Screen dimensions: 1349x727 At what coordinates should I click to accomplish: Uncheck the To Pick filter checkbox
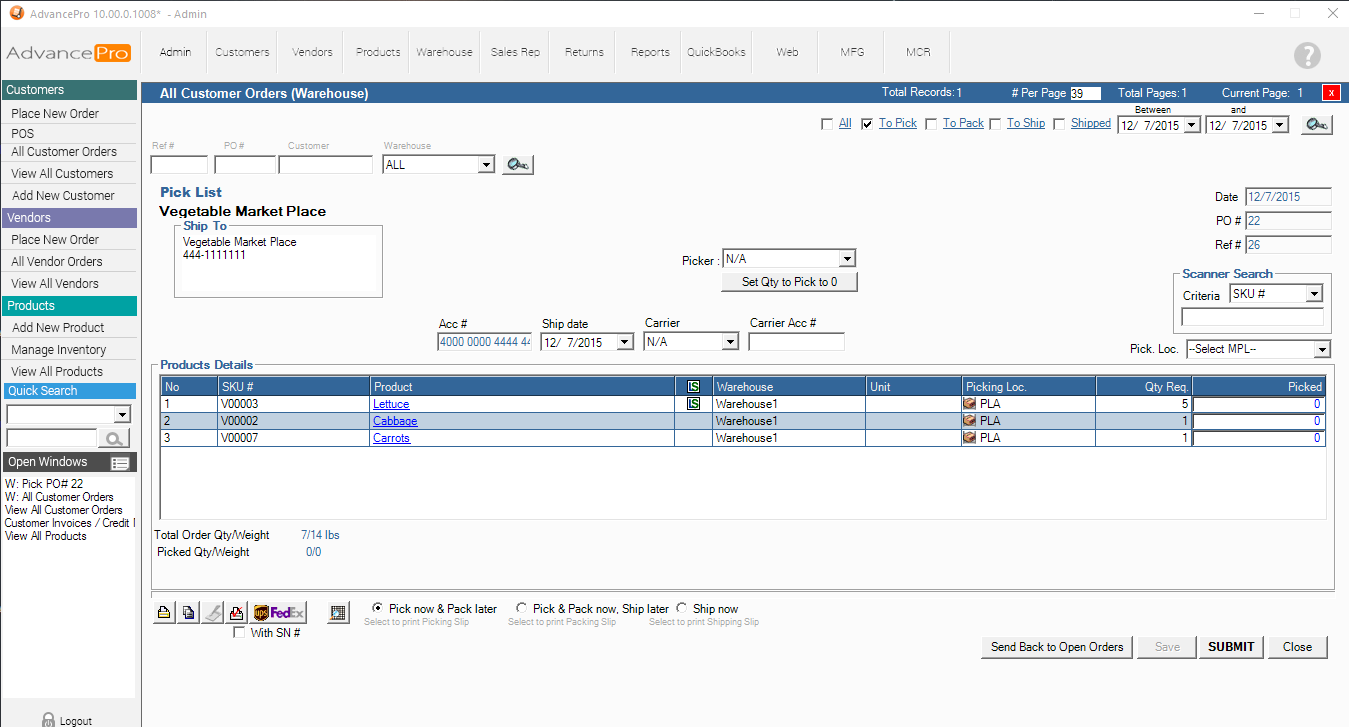click(867, 124)
